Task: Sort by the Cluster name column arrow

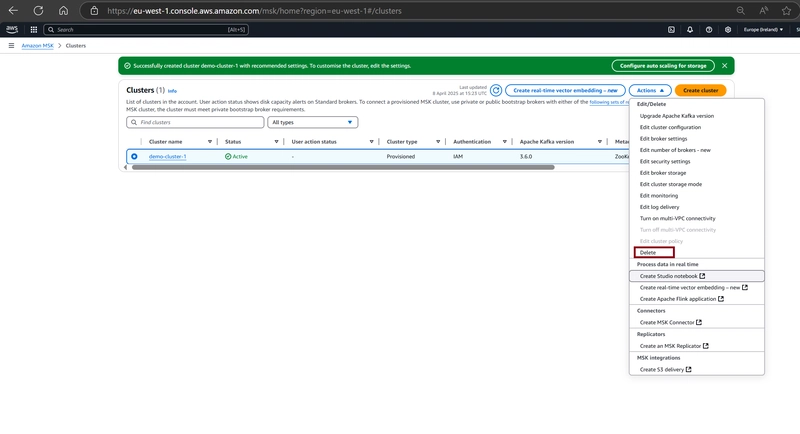Action: pos(210,142)
